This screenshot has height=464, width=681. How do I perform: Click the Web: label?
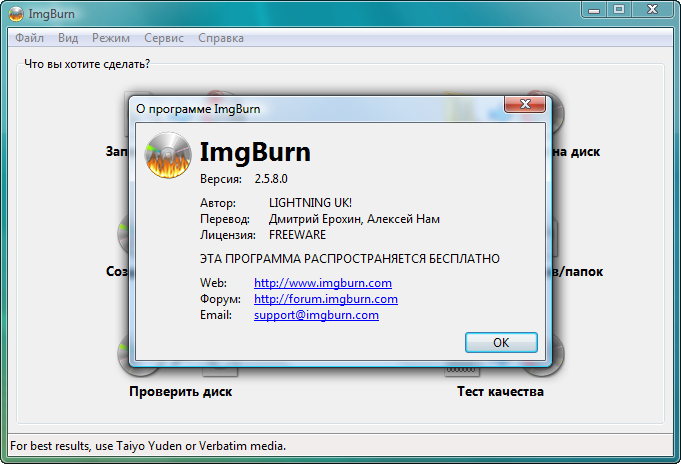point(213,283)
